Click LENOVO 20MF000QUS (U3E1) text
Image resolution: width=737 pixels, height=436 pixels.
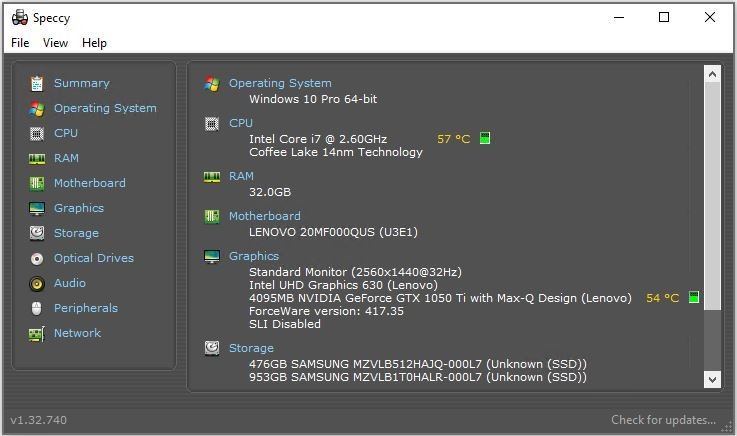point(333,232)
